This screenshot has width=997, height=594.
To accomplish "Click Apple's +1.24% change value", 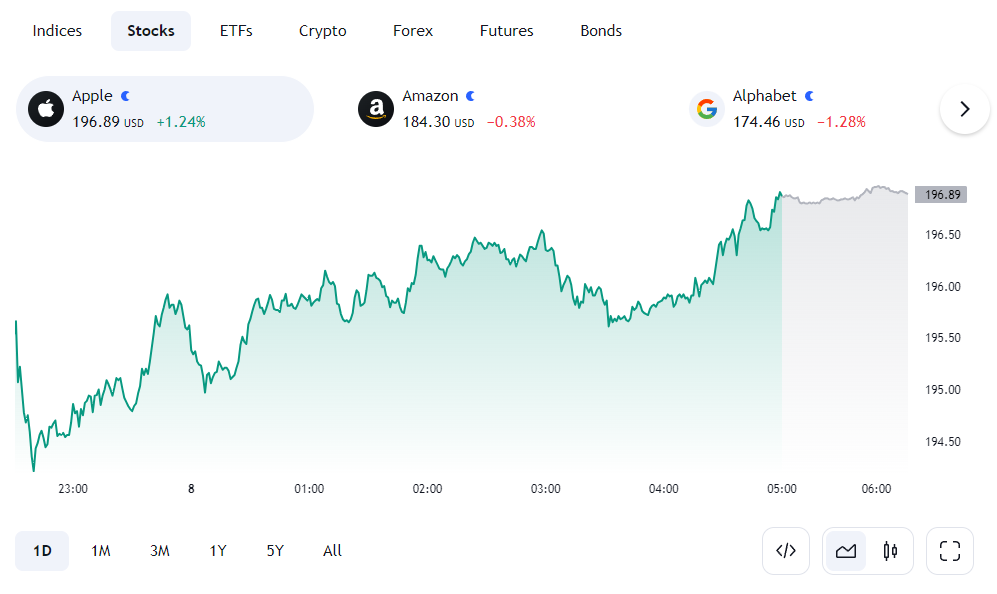I will [x=181, y=122].
